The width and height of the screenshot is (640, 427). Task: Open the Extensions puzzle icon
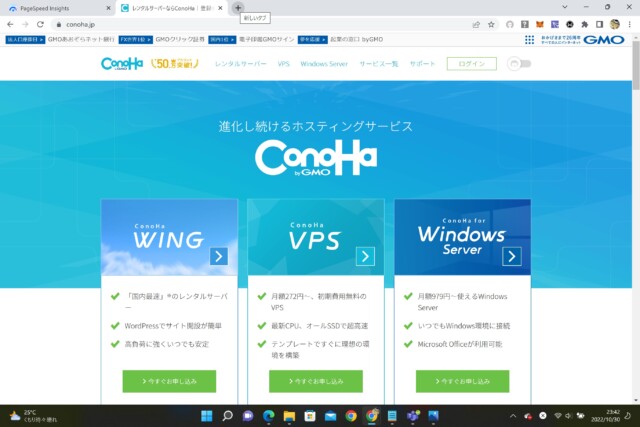pos(584,24)
